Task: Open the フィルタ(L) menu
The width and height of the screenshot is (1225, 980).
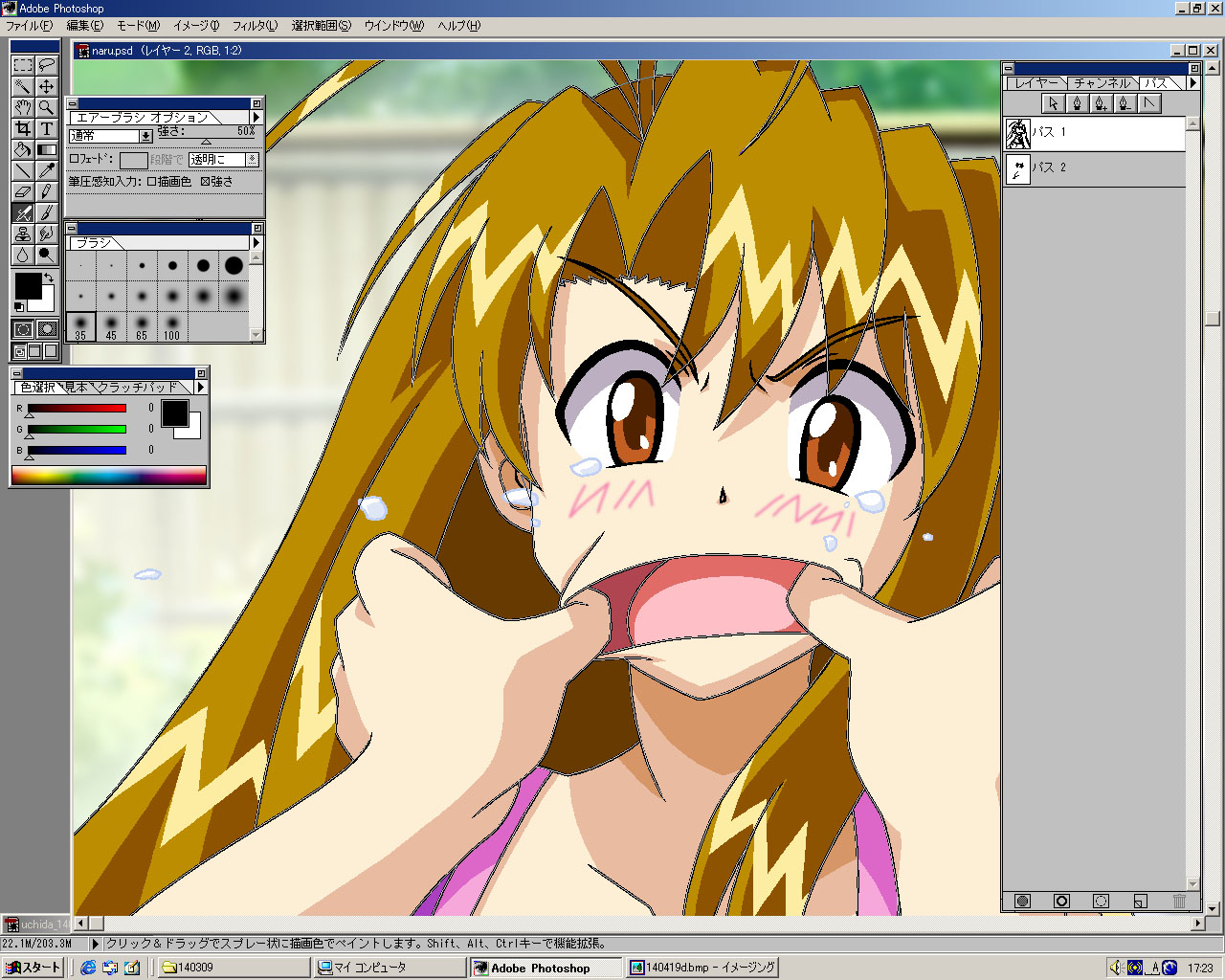Action: (255, 26)
